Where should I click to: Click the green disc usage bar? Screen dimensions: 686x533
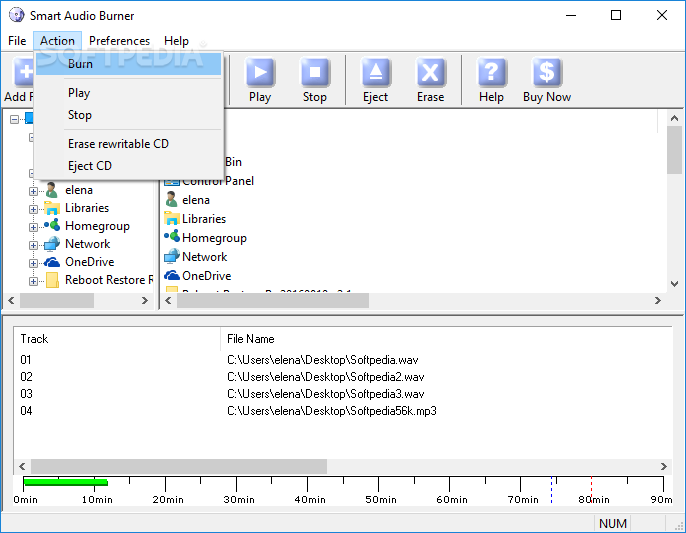66,482
